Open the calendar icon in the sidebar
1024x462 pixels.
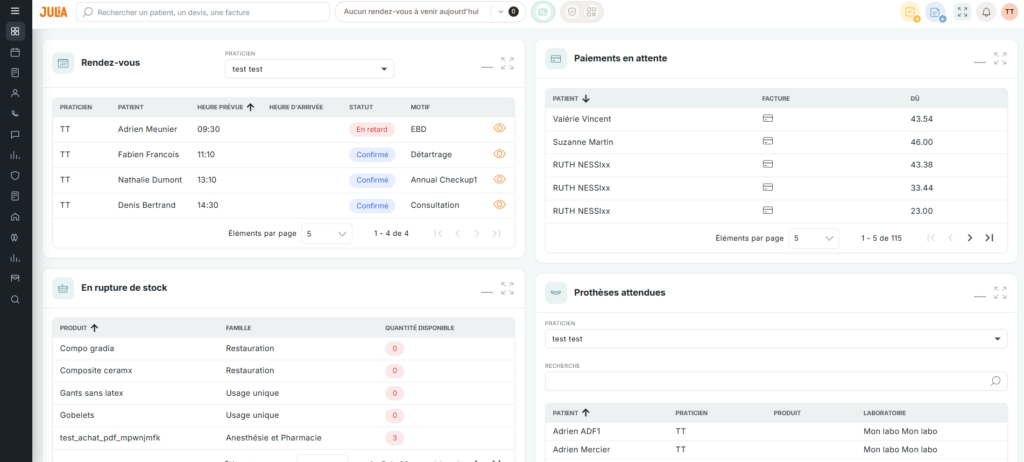pos(15,52)
